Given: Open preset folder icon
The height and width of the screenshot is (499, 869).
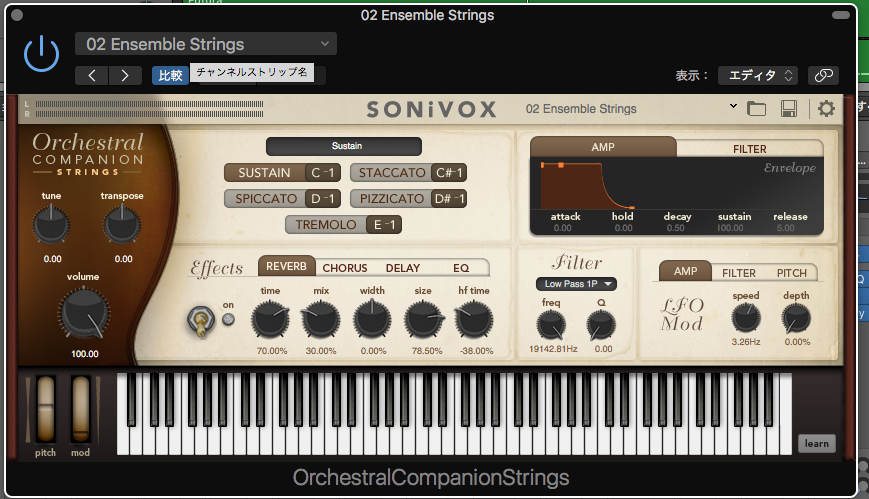Looking at the screenshot, I should 756,109.
